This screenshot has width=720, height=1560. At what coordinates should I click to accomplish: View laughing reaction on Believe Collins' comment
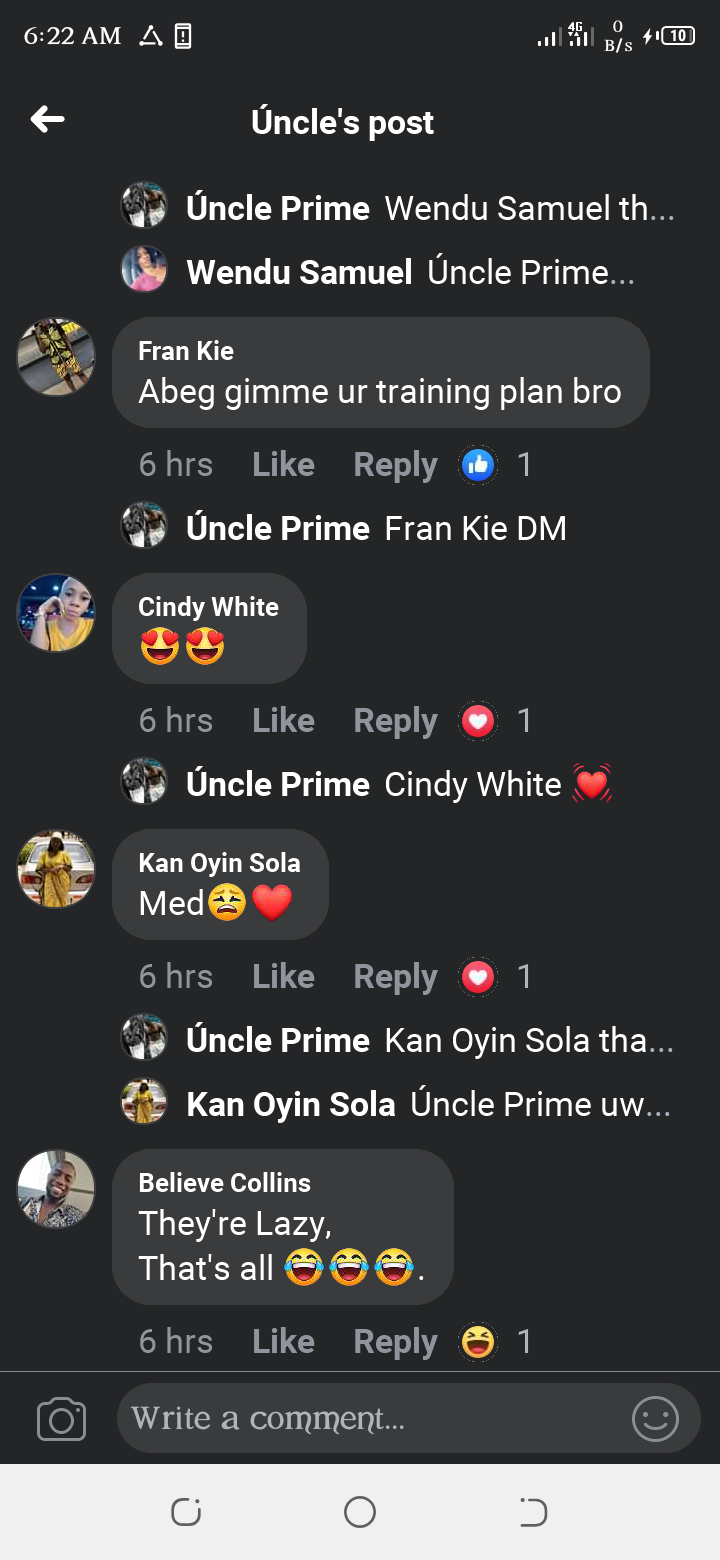point(478,1342)
